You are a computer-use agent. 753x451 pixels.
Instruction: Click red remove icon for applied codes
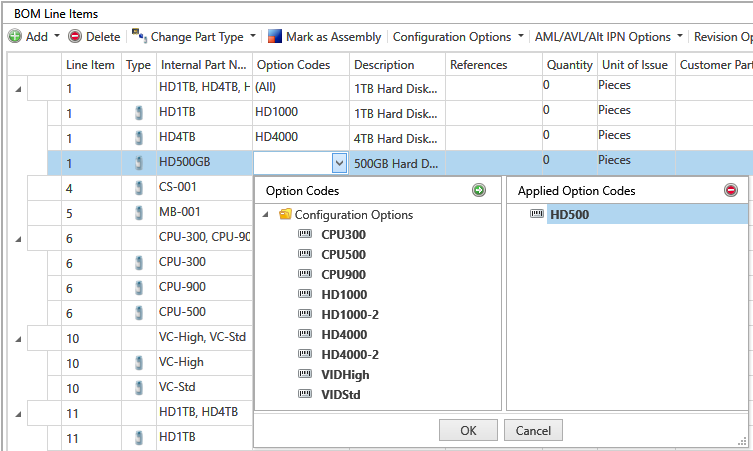point(731,190)
